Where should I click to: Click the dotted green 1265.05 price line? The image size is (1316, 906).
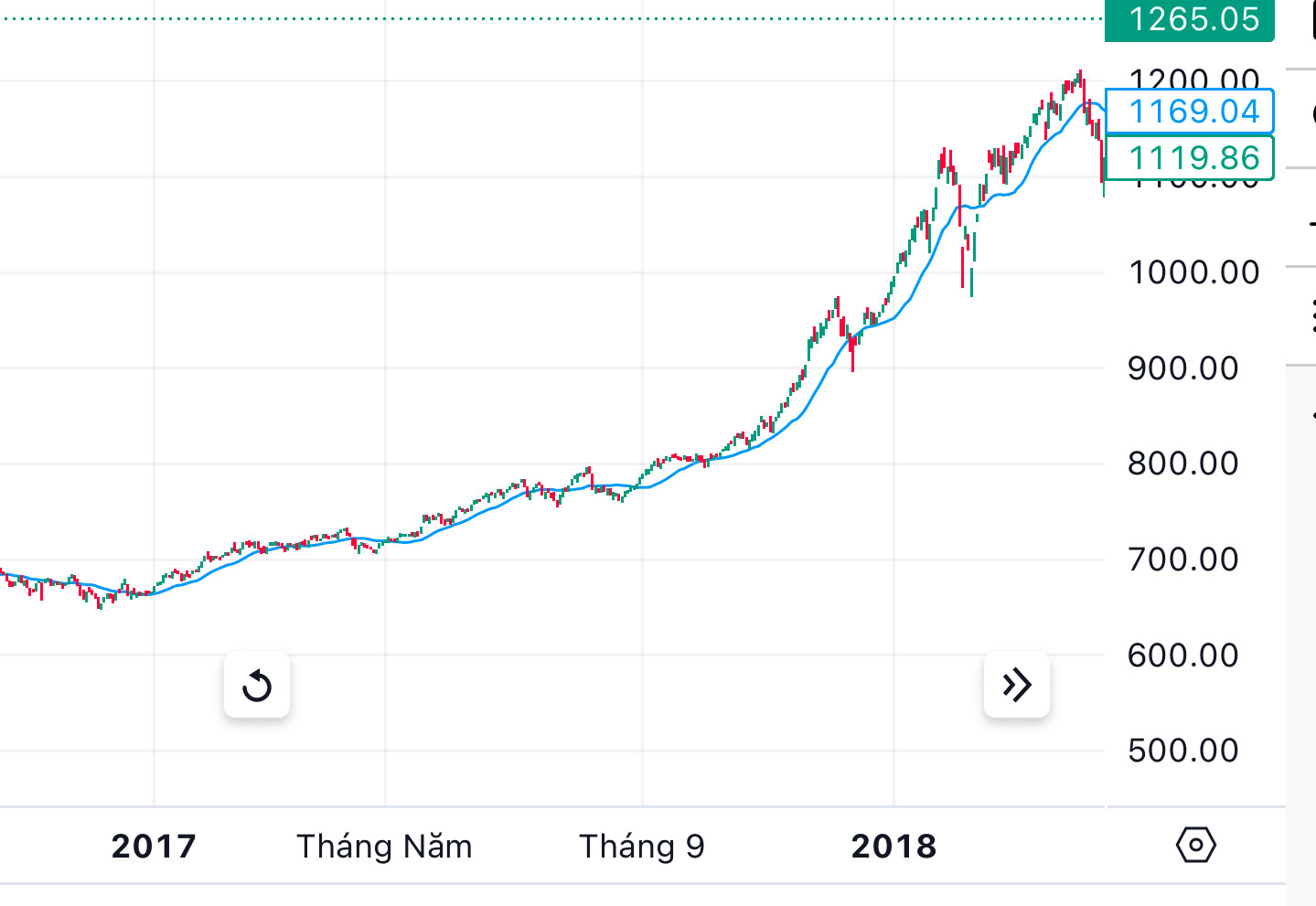click(549, 18)
